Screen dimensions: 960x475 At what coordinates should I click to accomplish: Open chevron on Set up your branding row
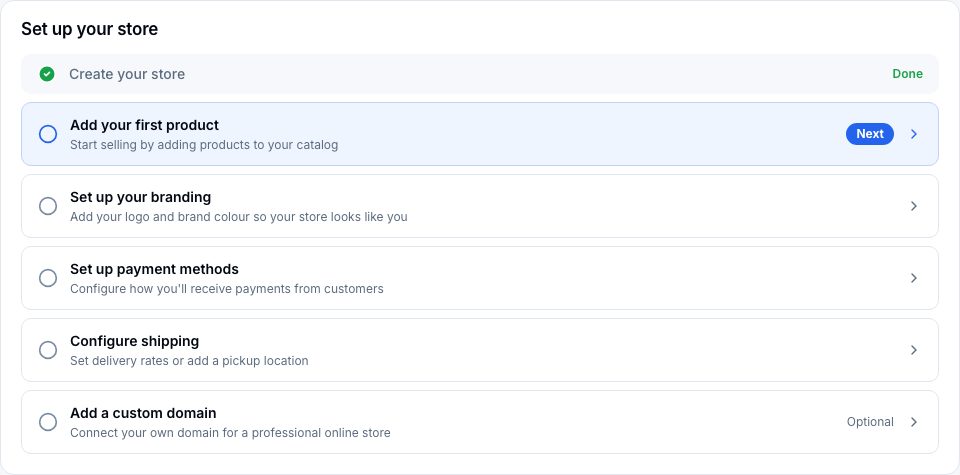pos(913,206)
